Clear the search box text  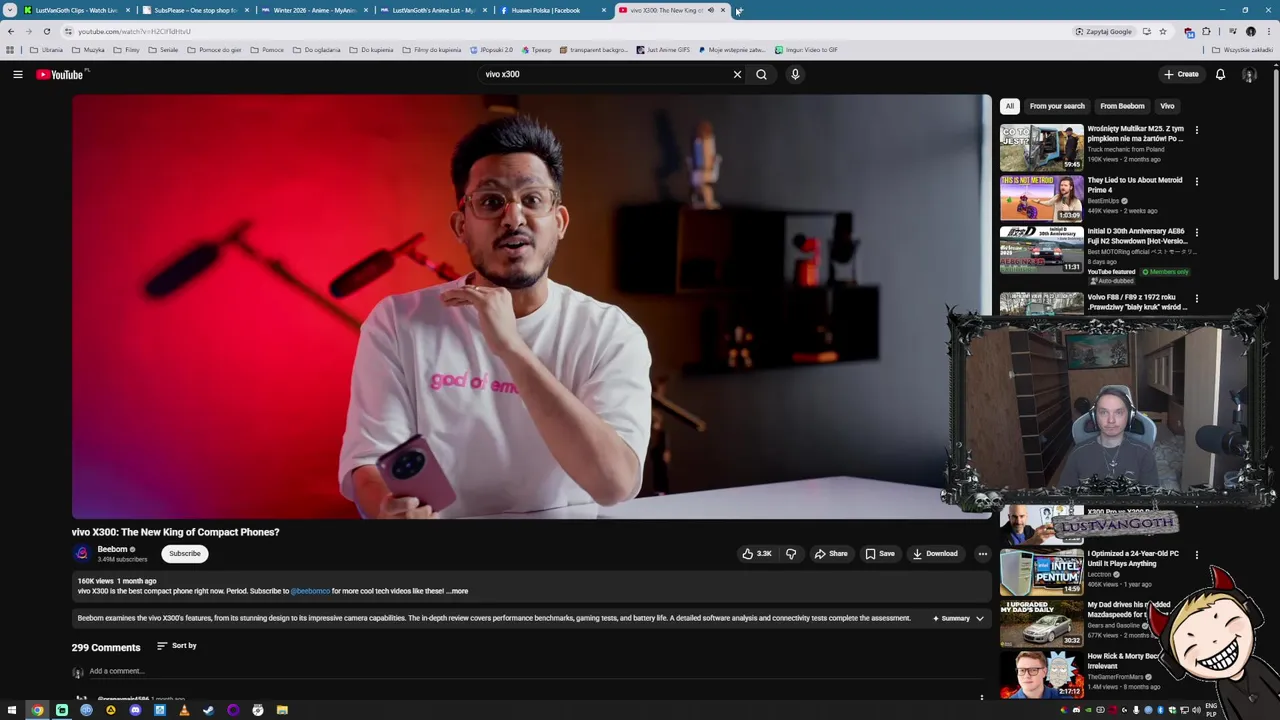click(737, 74)
